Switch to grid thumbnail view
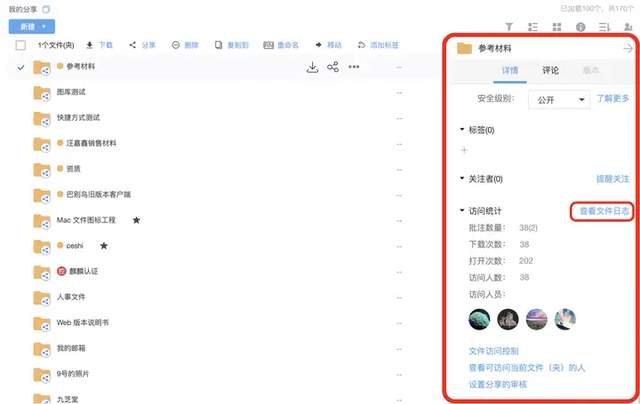The width and height of the screenshot is (640, 404). click(557, 27)
